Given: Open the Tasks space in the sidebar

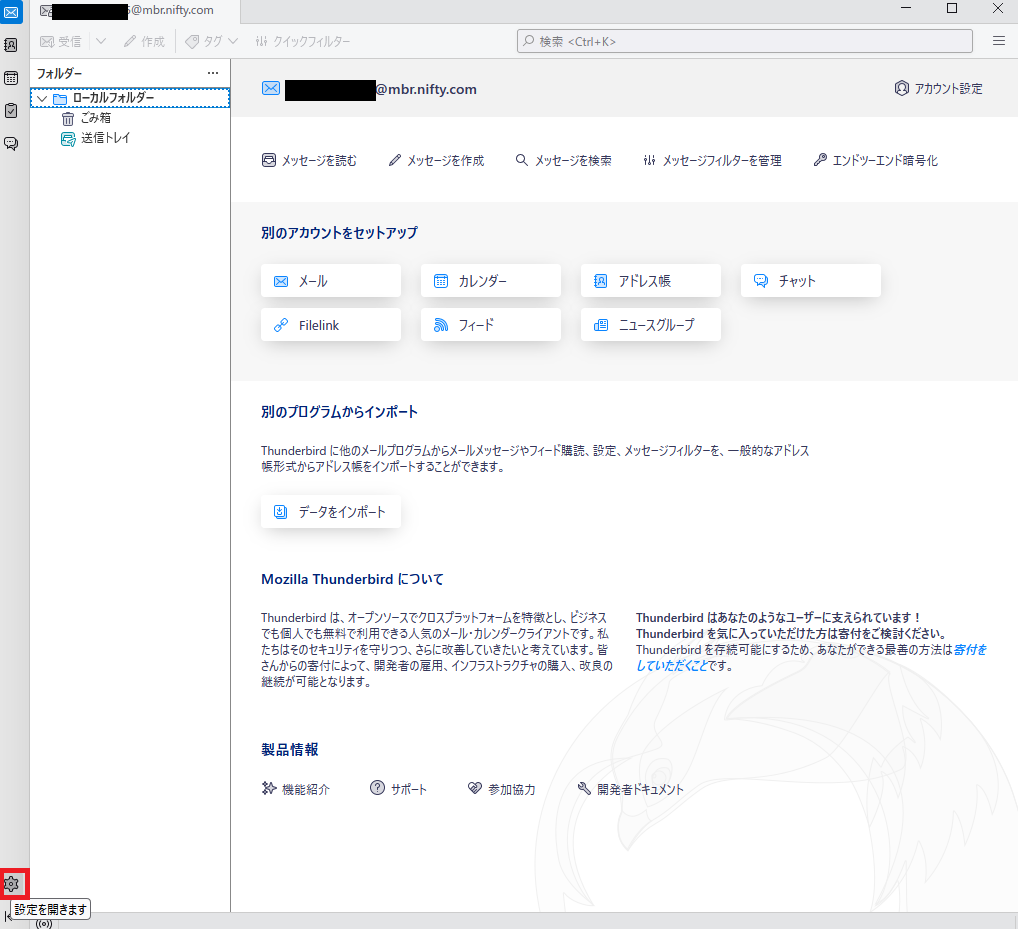Looking at the screenshot, I should (x=11, y=110).
